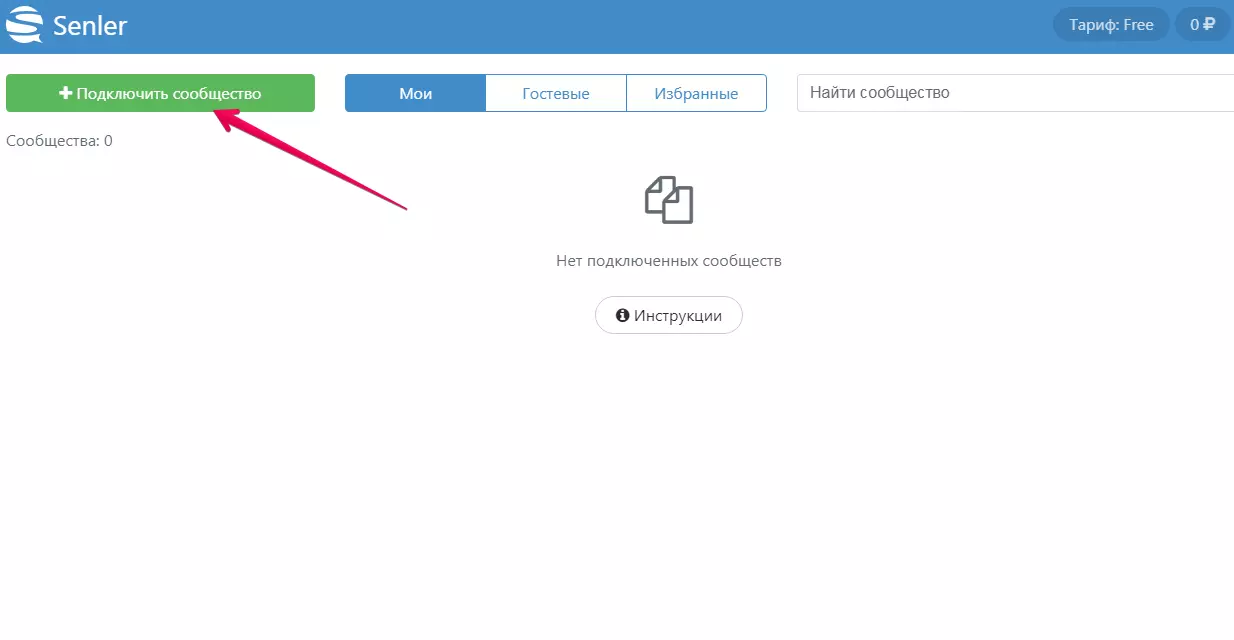Click the empty documents icon
Viewport: 1234px width, 640px height.
point(669,200)
